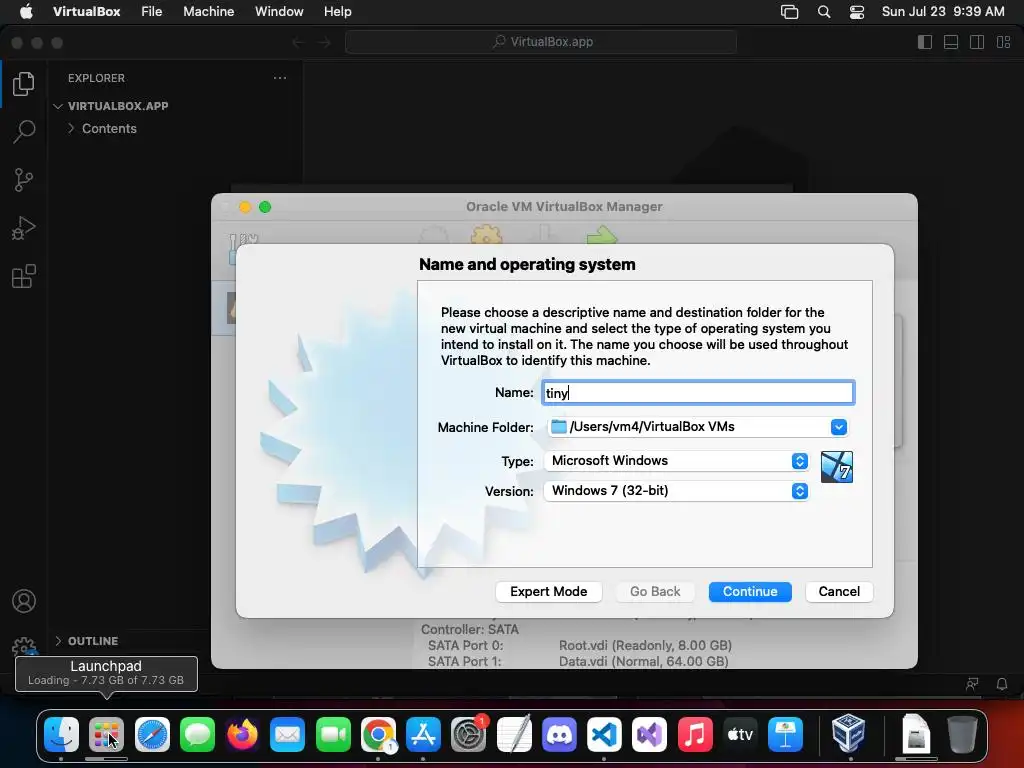The image size is (1024, 768).
Task: Open Explorer views and more actions ellipsis
Action: (x=280, y=78)
